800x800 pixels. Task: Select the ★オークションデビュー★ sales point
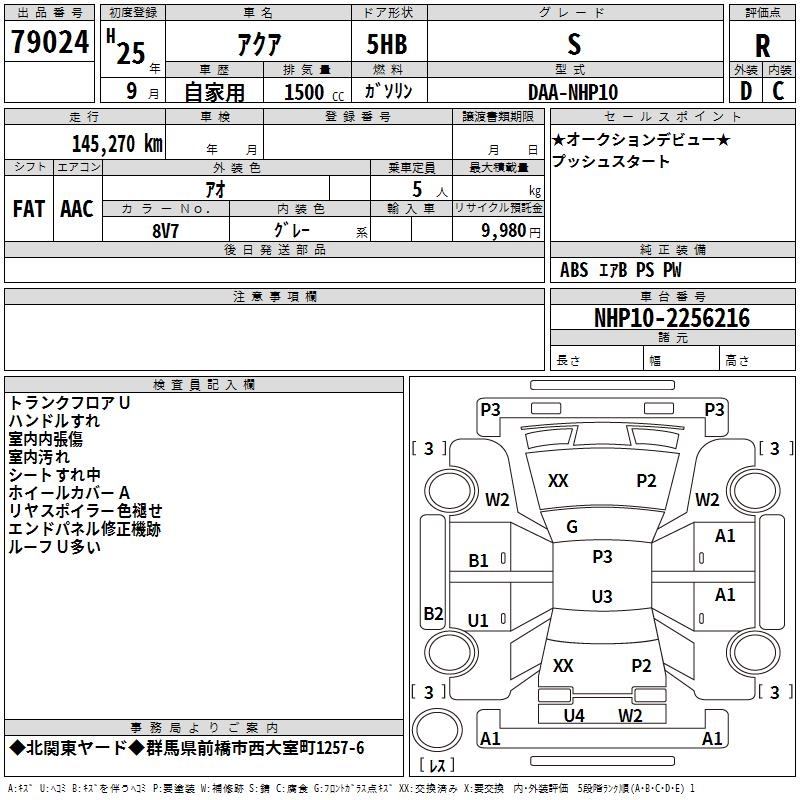(x=641, y=139)
